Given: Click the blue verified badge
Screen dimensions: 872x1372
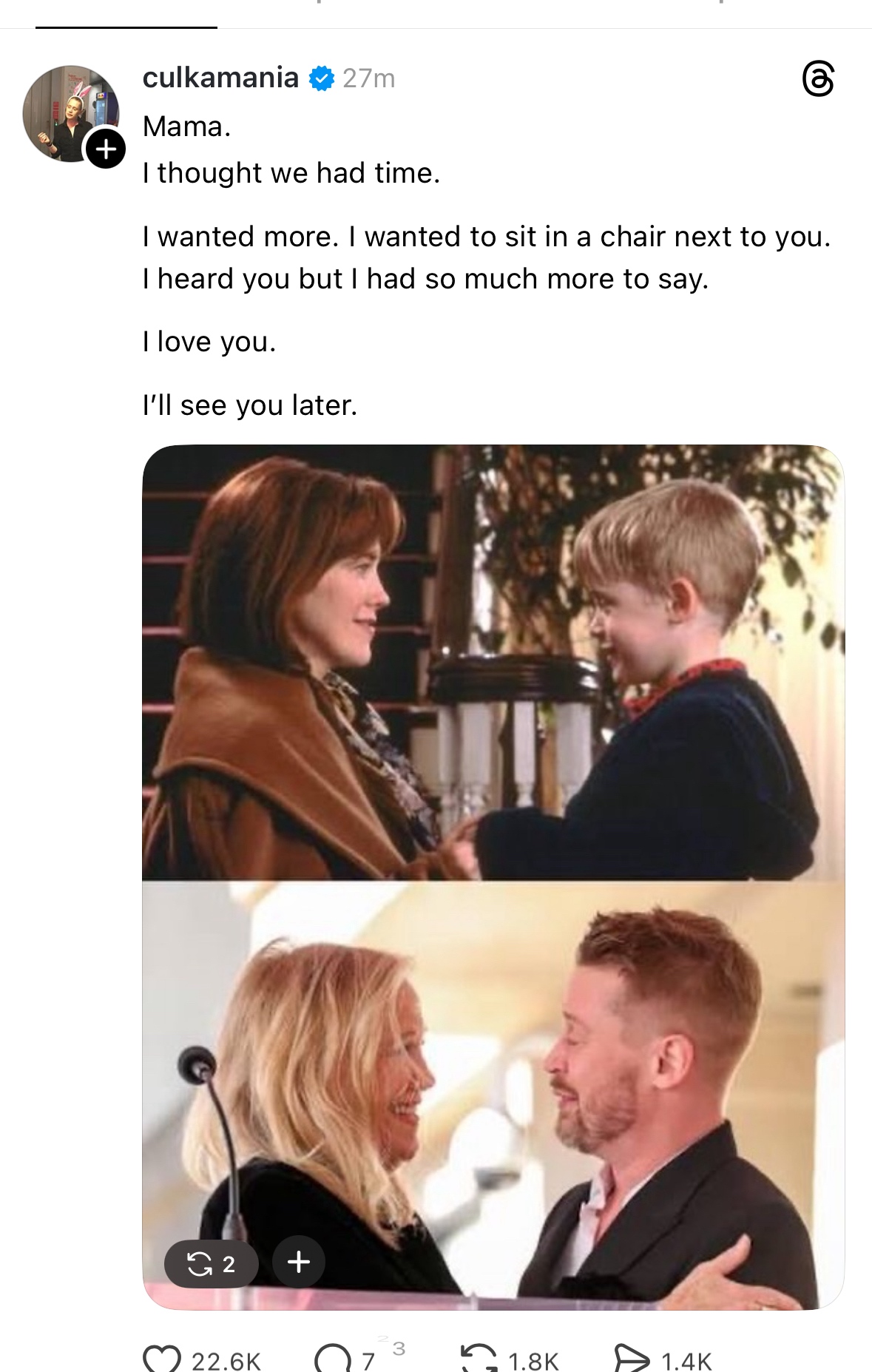Looking at the screenshot, I should click(x=321, y=78).
